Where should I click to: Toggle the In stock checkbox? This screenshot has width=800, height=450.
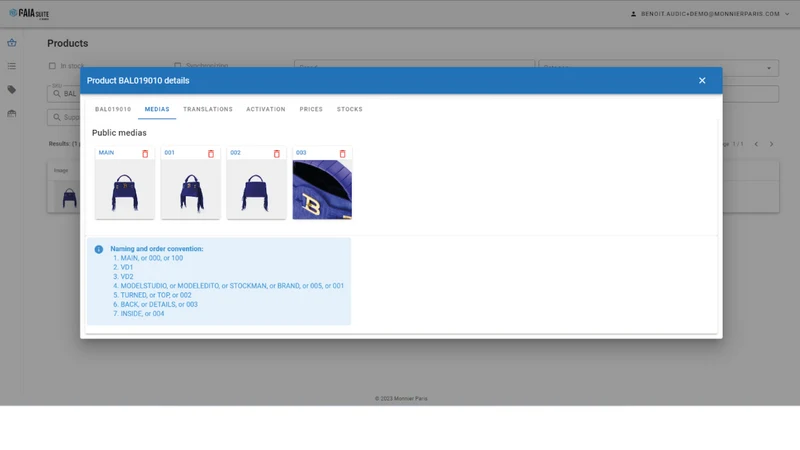[52, 66]
